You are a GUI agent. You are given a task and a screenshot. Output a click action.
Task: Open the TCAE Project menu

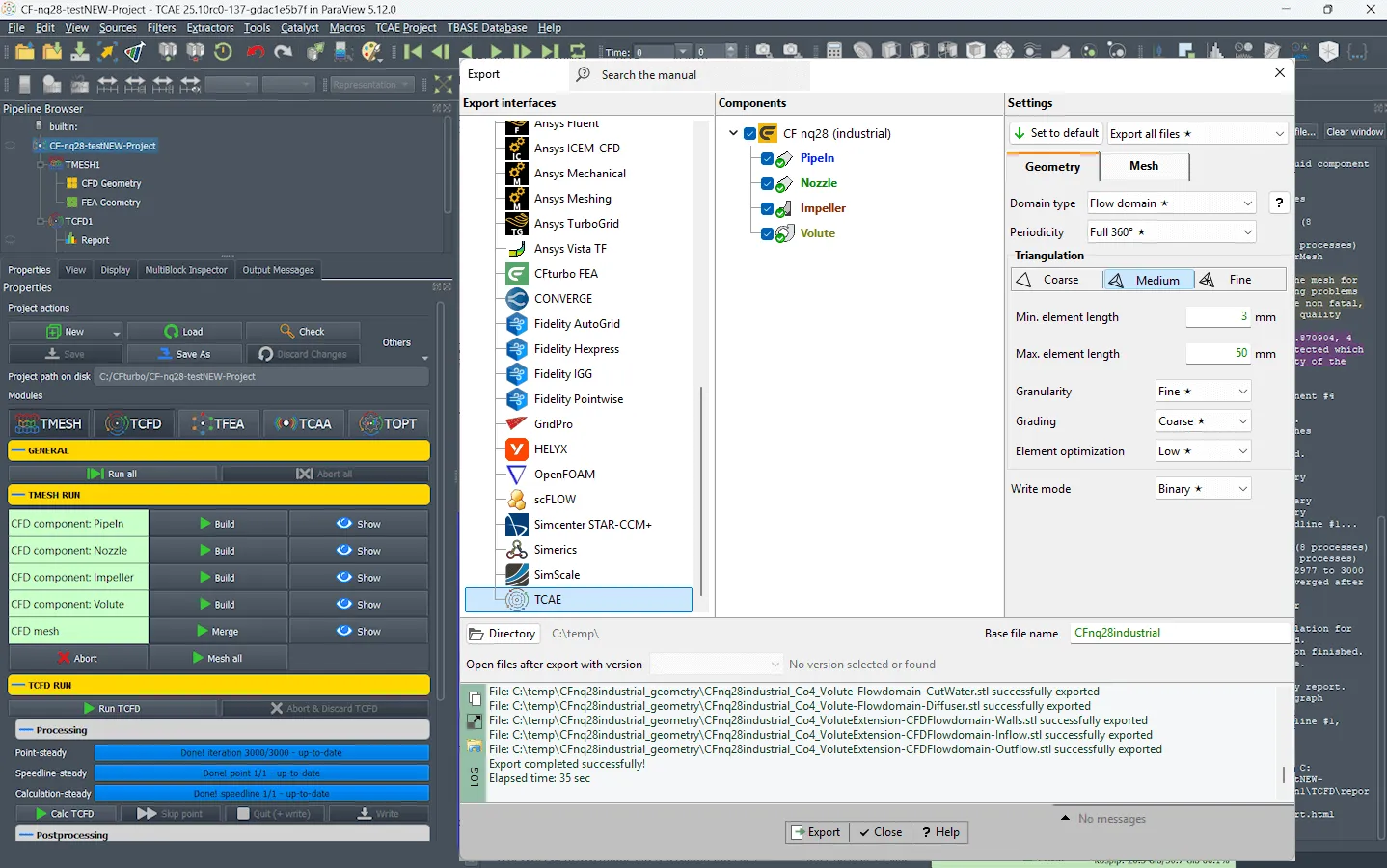coord(405,28)
